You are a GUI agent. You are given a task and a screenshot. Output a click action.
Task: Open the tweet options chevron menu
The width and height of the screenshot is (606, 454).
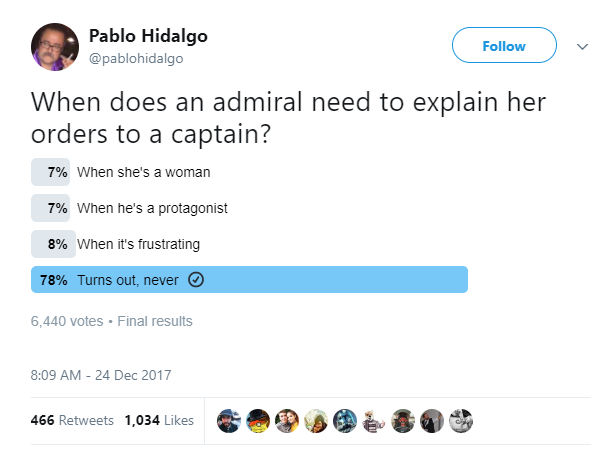tap(582, 46)
